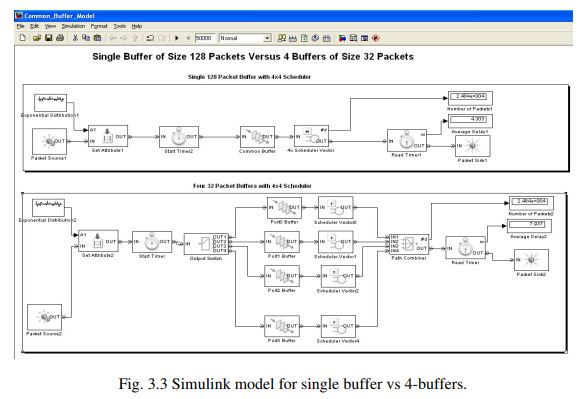Open the Tools menu
Image resolution: width=582 pixels, height=399 pixels.
pyautogui.click(x=120, y=26)
